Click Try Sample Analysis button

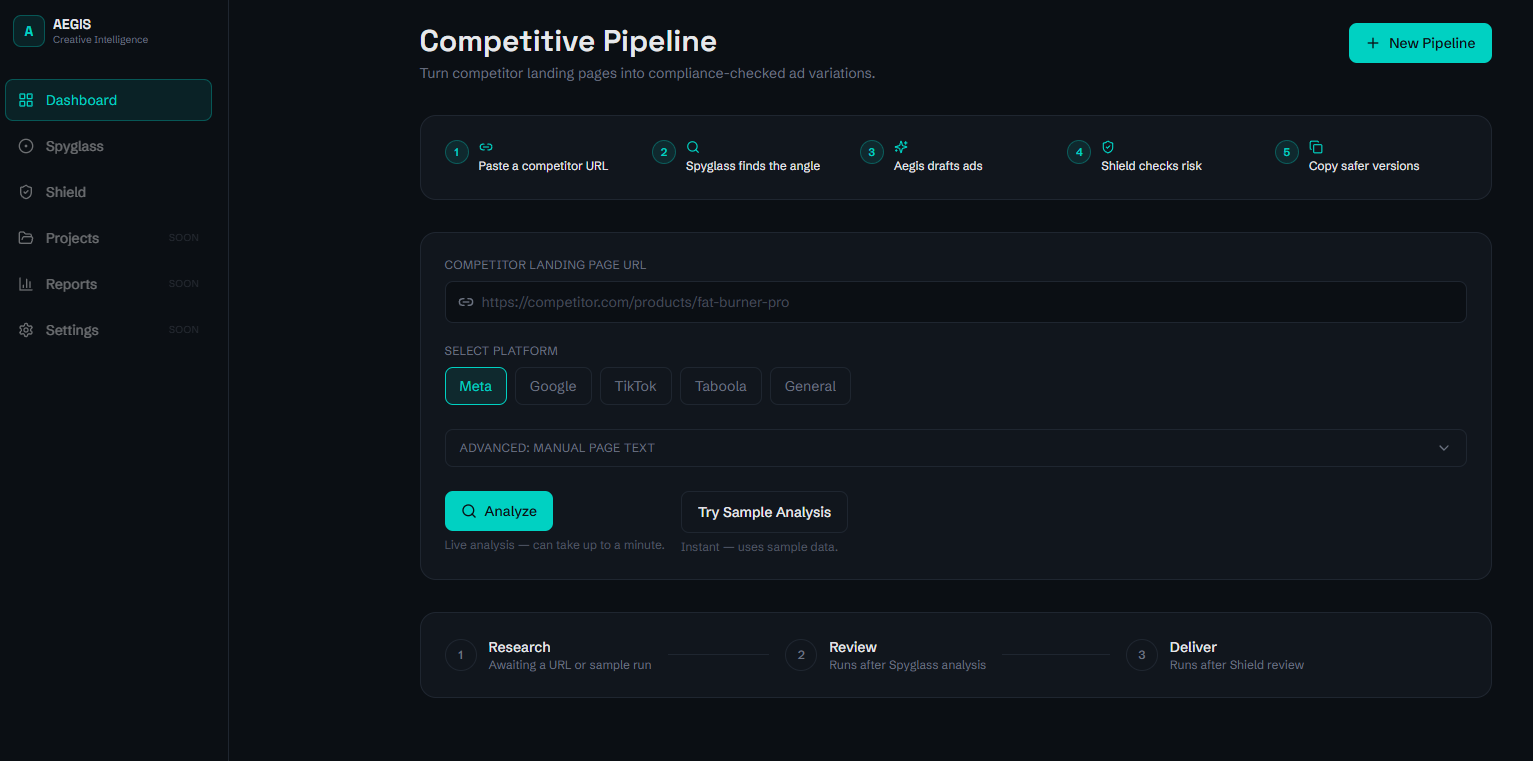pos(764,512)
